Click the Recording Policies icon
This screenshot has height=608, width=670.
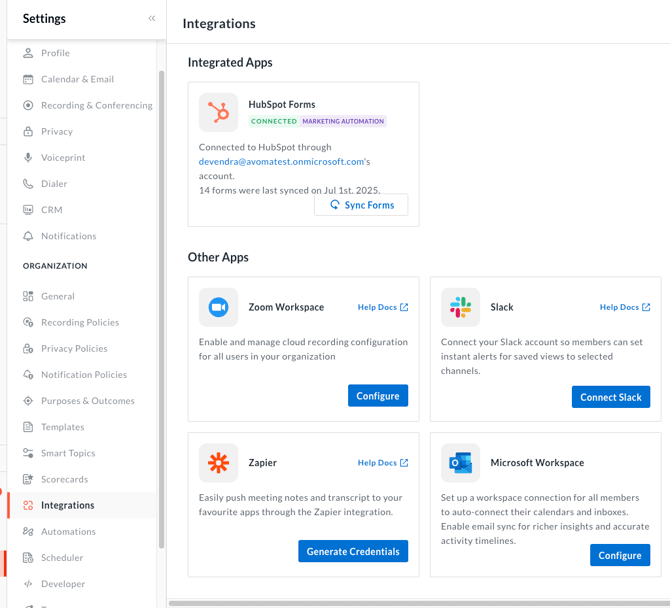[x=28, y=322]
